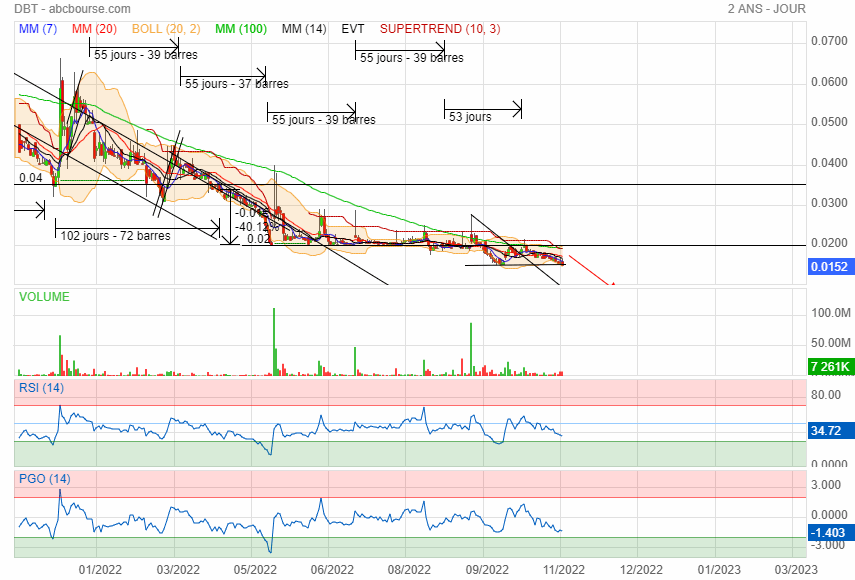Select the 7 261K volume badge
855x580 pixels.
(829, 366)
